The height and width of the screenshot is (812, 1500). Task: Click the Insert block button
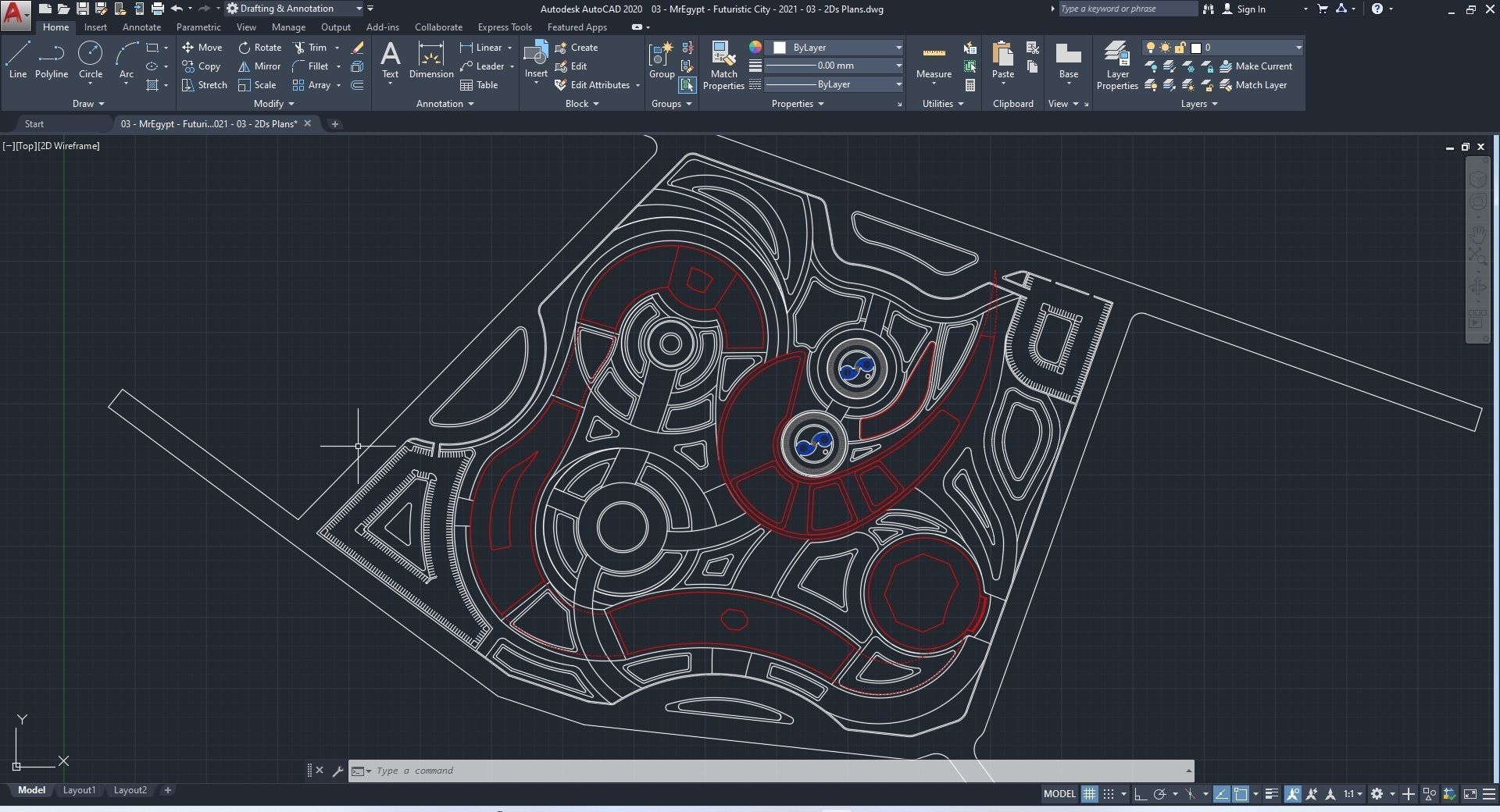pos(536,61)
